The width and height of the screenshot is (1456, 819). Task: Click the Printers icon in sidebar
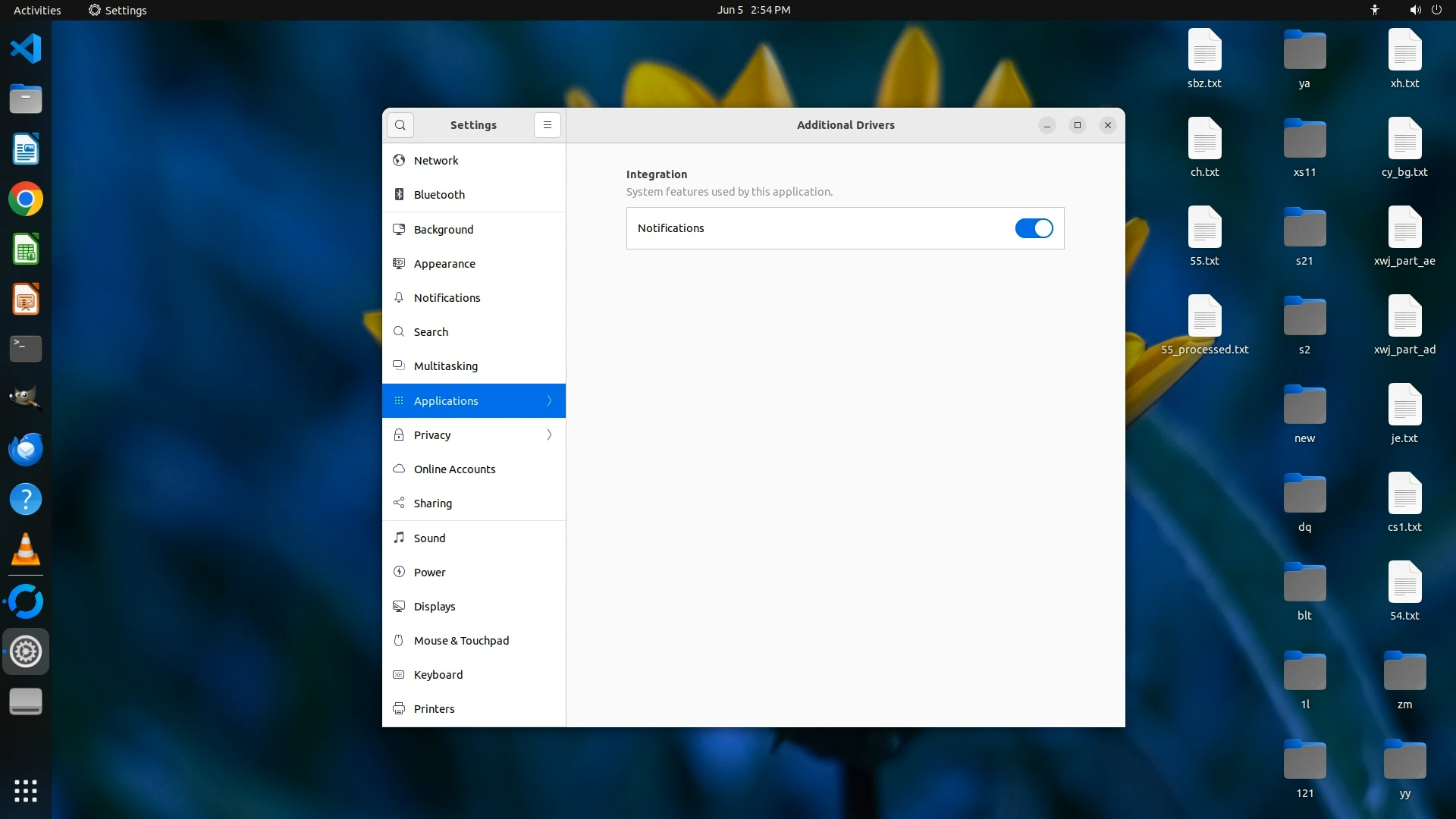(399, 709)
